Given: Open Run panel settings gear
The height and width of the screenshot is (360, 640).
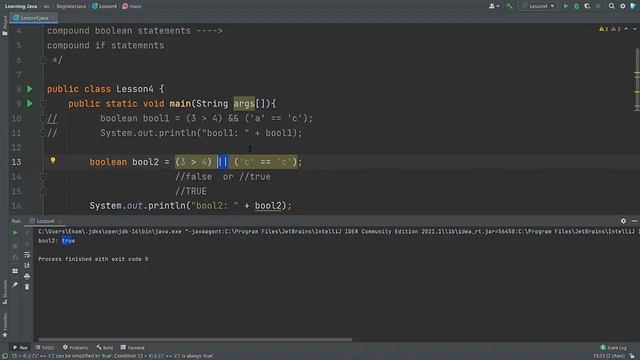Looking at the screenshot, I should [x=623, y=221].
